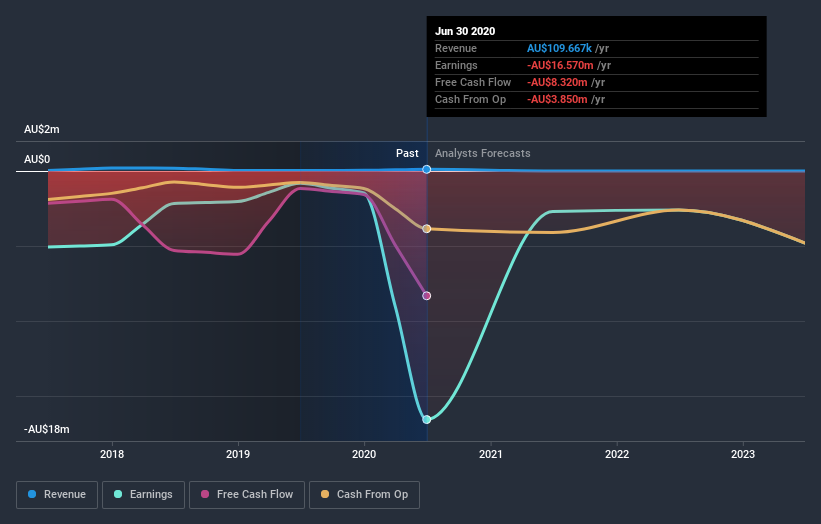The image size is (821, 524).
Task: Toggle the Revenue legend button
Action: point(57,495)
